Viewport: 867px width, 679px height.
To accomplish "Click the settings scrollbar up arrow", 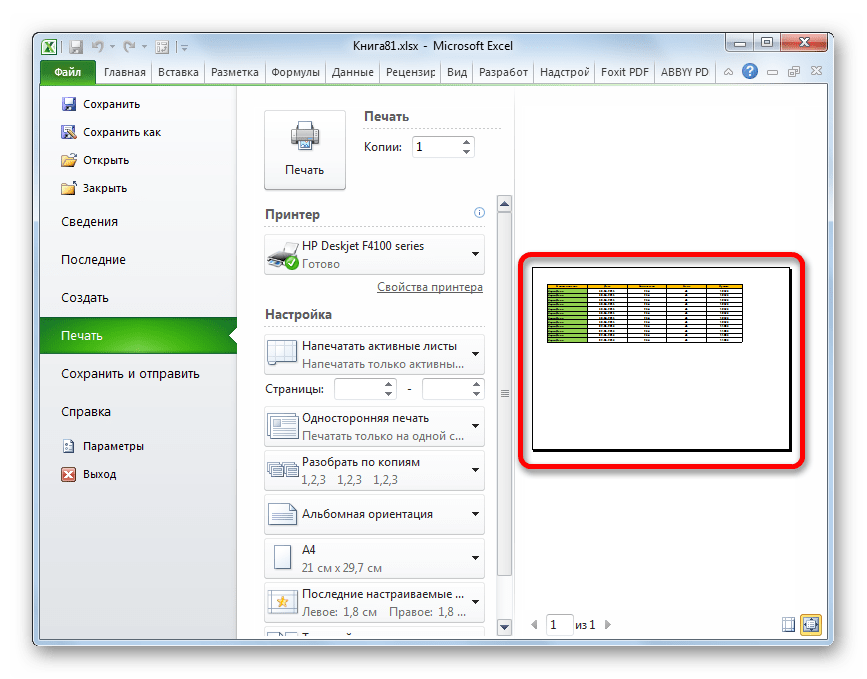I will point(504,204).
